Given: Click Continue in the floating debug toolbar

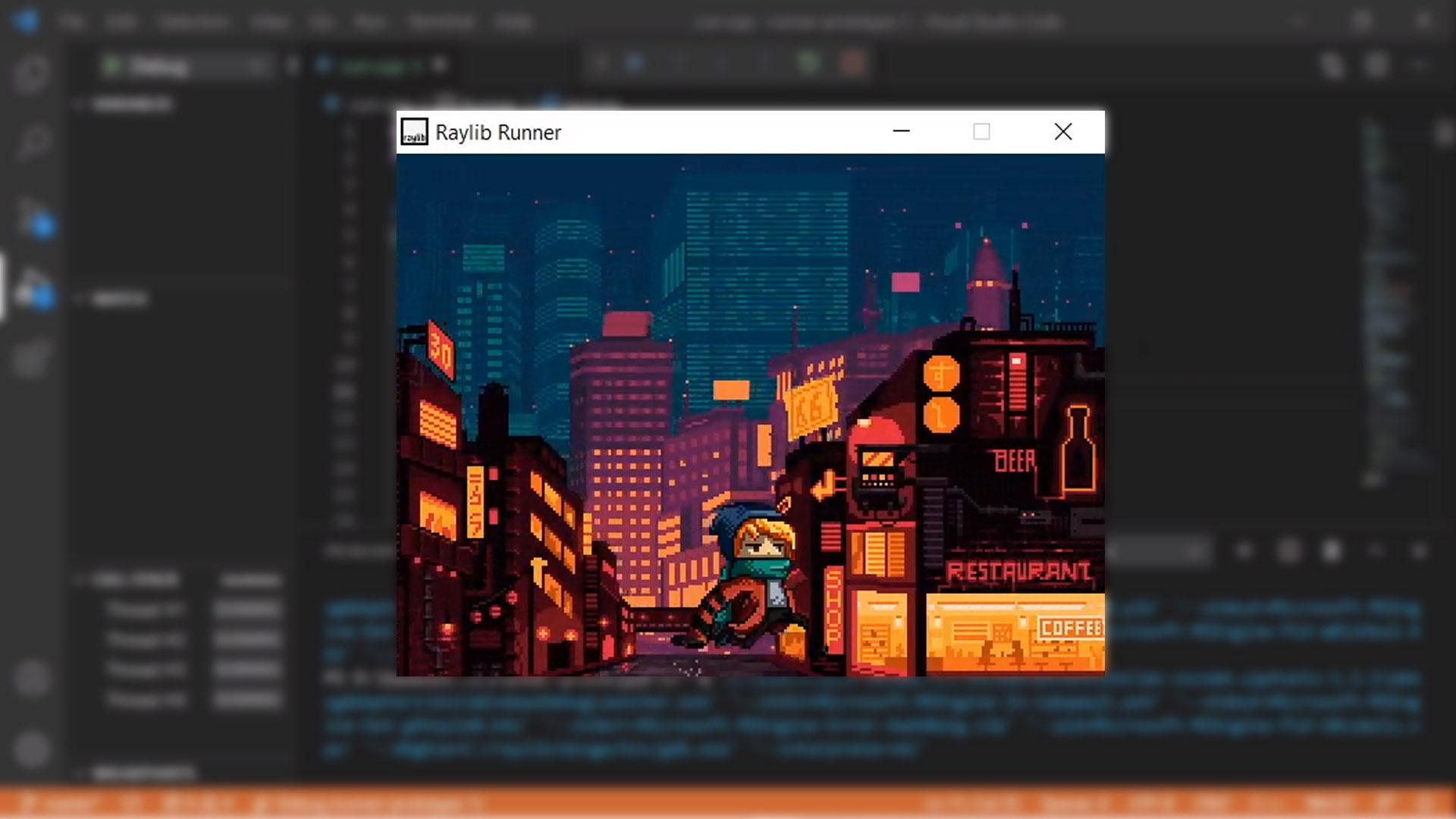Looking at the screenshot, I should pos(635,63).
